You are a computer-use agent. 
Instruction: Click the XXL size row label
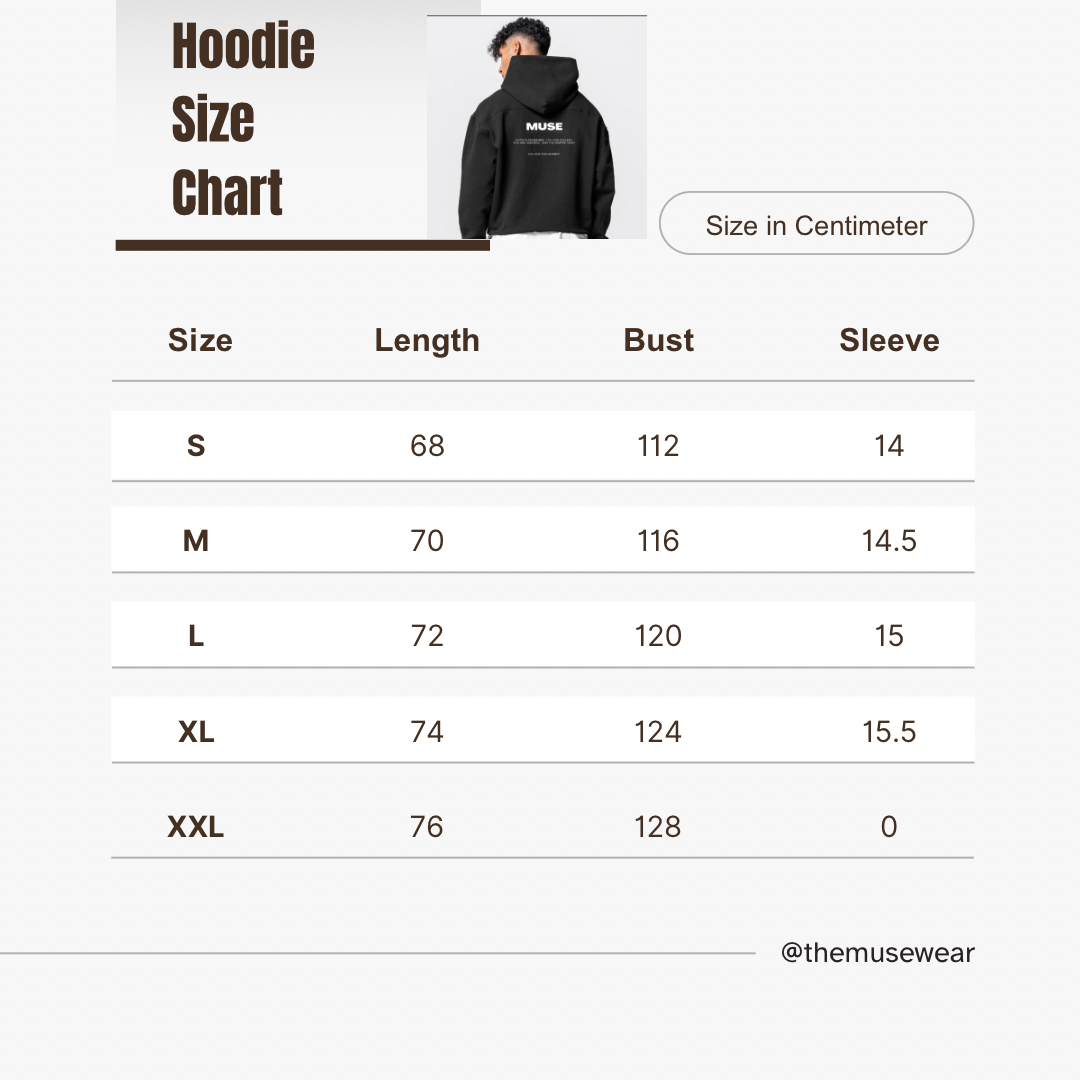tap(196, 827)
